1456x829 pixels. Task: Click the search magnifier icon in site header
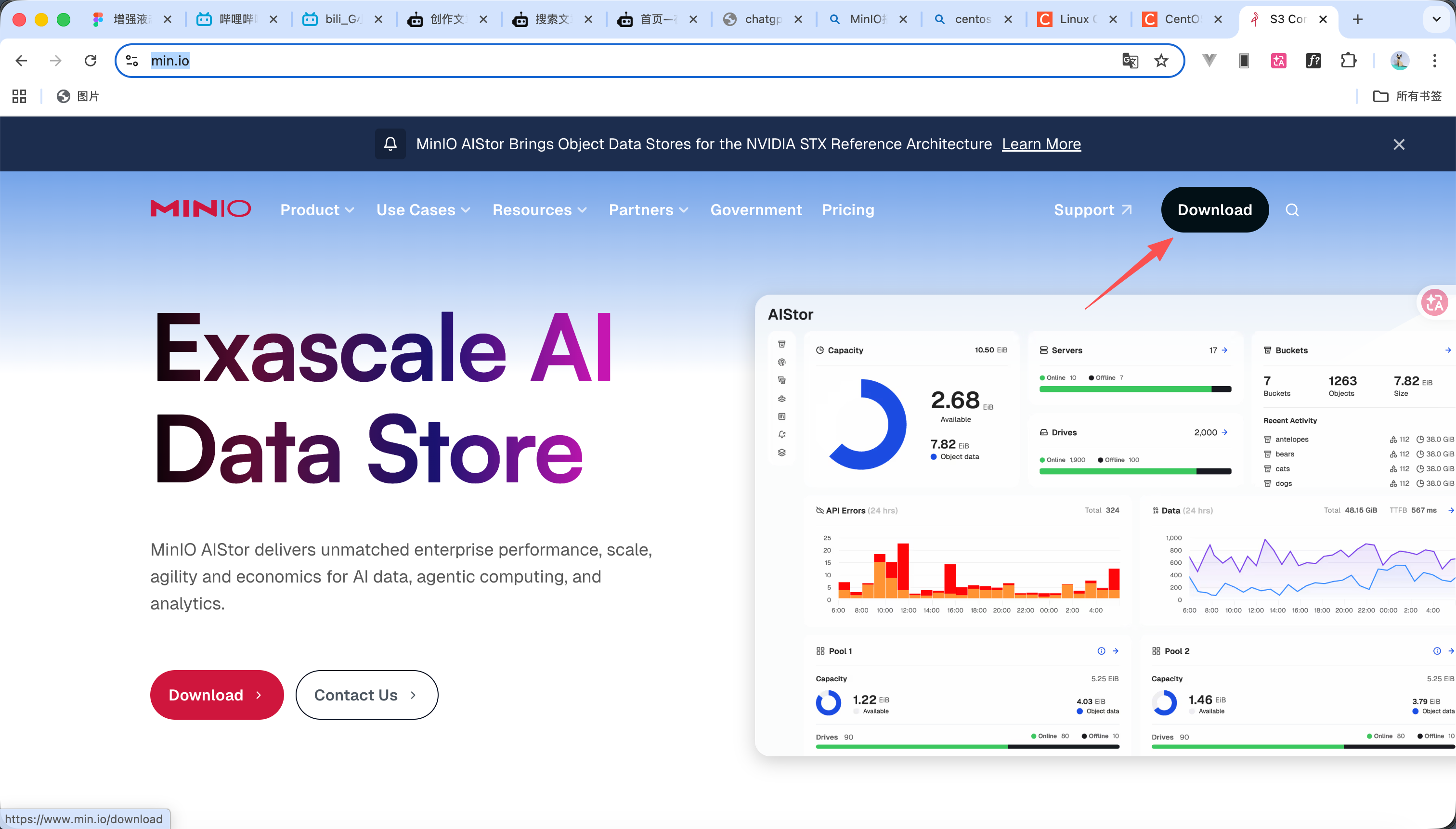pos(1292,210)
